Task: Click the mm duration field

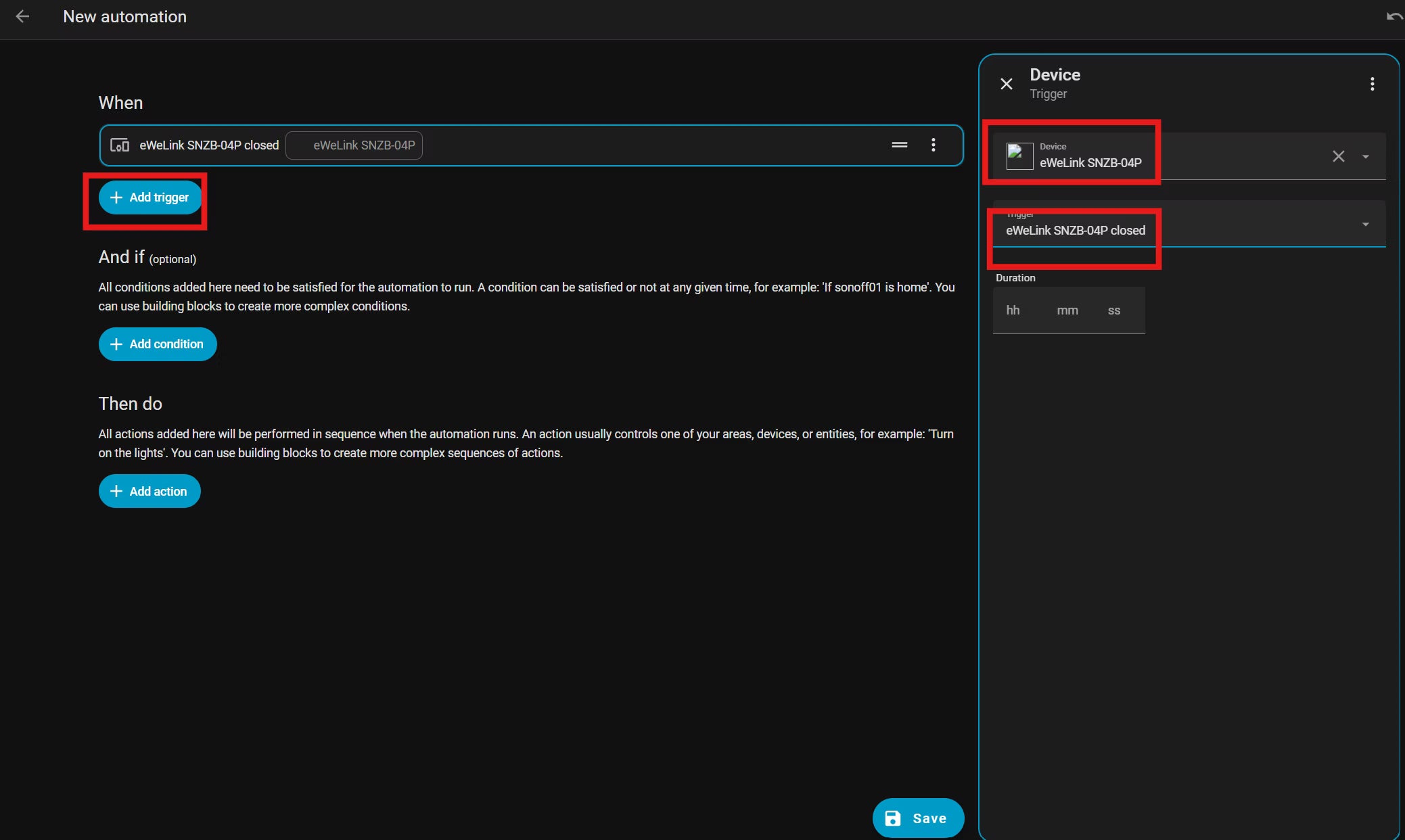Action: (x=1067, y=310)
